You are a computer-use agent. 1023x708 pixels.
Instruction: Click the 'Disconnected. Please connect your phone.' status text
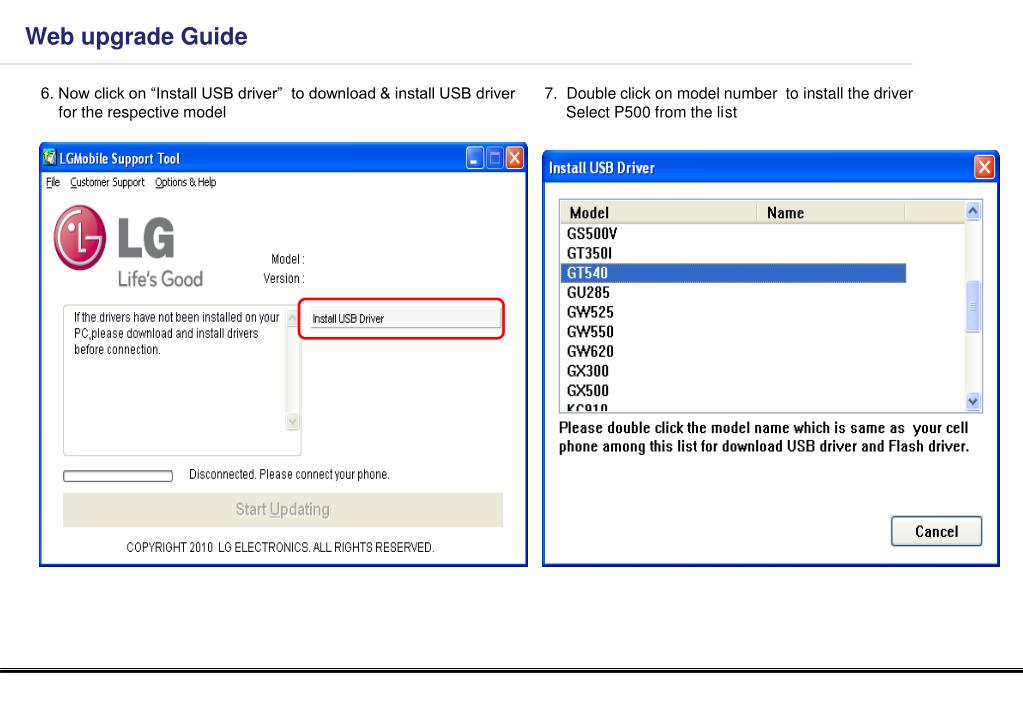[289, 474]
